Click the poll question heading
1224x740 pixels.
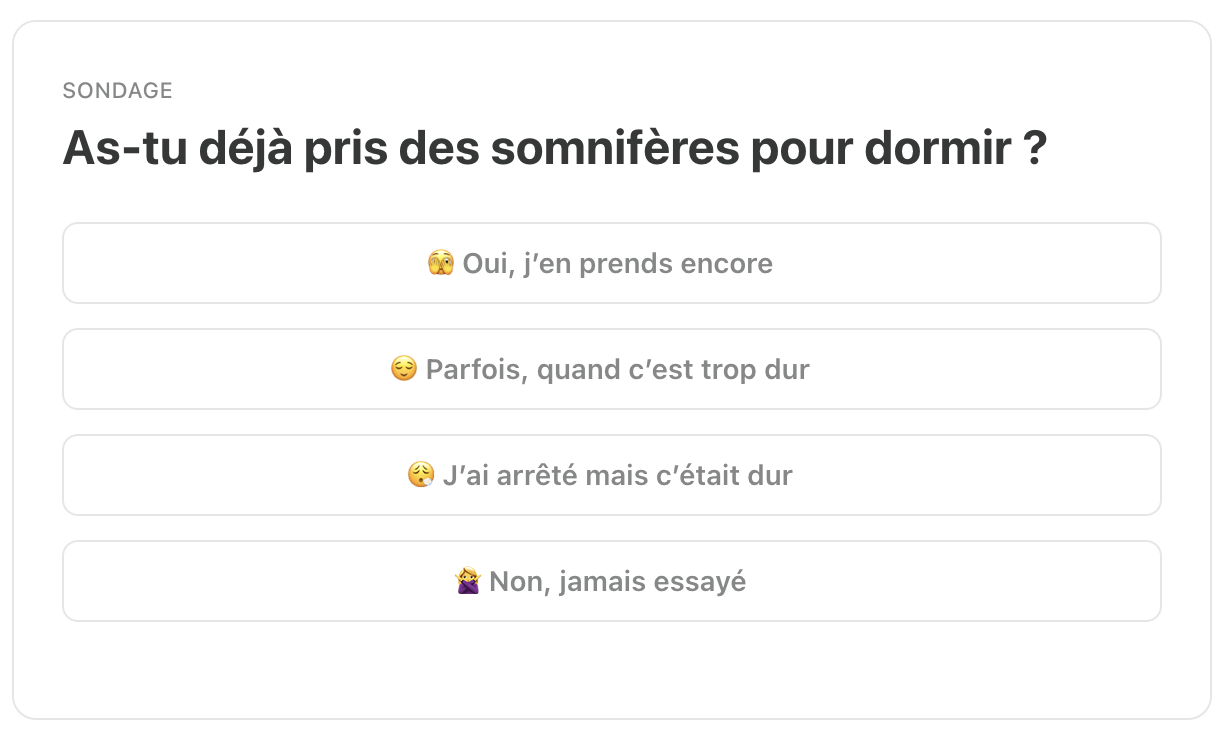[x=554, y=149]
